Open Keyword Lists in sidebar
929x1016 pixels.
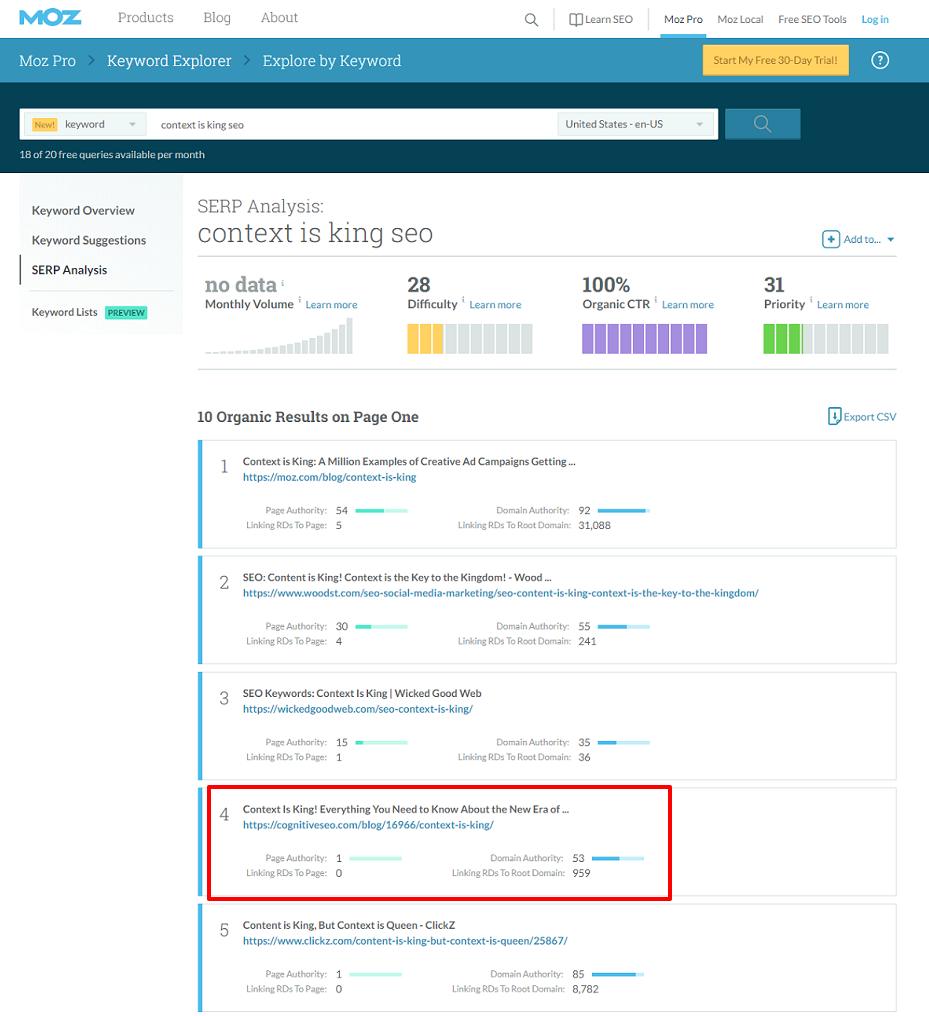pos(64,312)
